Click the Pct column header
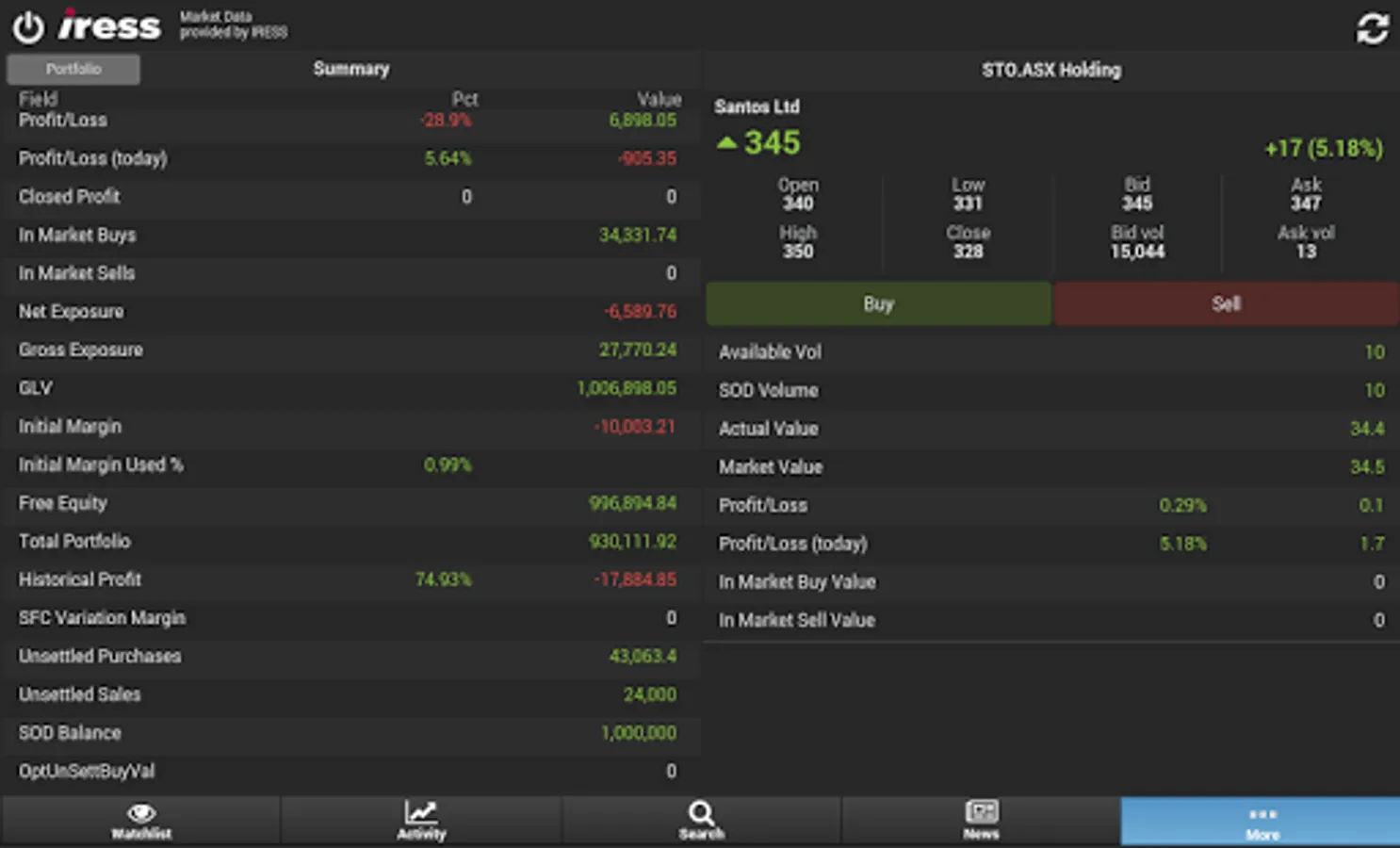The image size is (1400, 848). tap(464, 99)
